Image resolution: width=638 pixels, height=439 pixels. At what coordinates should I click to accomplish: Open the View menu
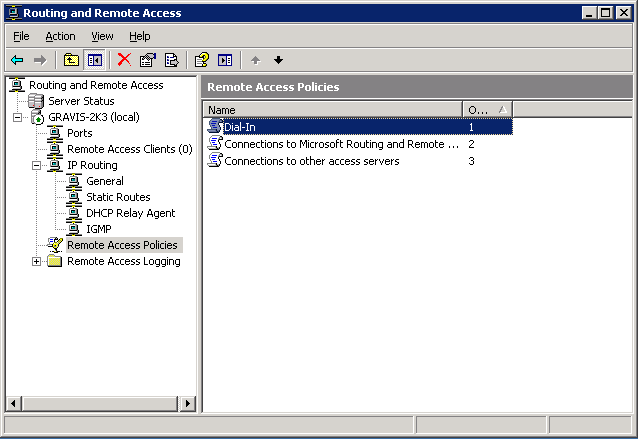(x=102, y=36)
